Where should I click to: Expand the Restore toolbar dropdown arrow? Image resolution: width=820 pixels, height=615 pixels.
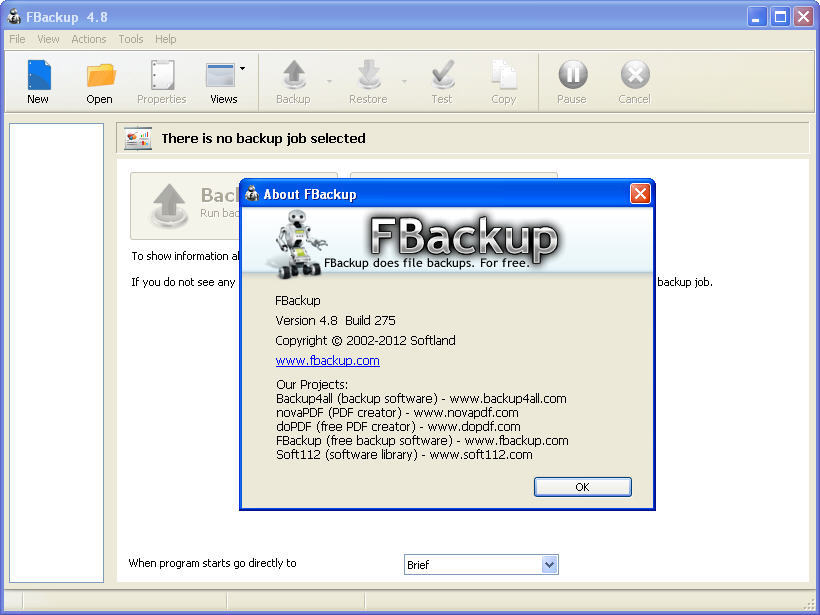coord(404,82)
